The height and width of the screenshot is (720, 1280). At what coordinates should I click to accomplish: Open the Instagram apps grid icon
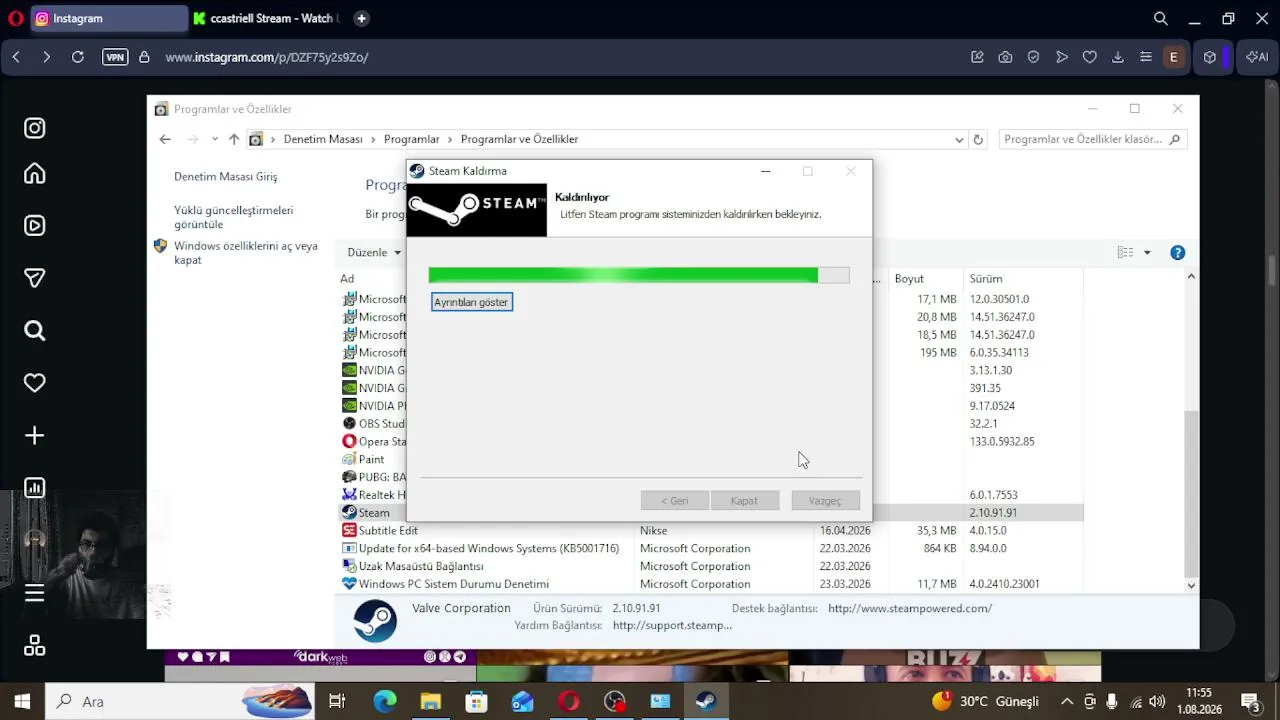[x=35, y=646]
